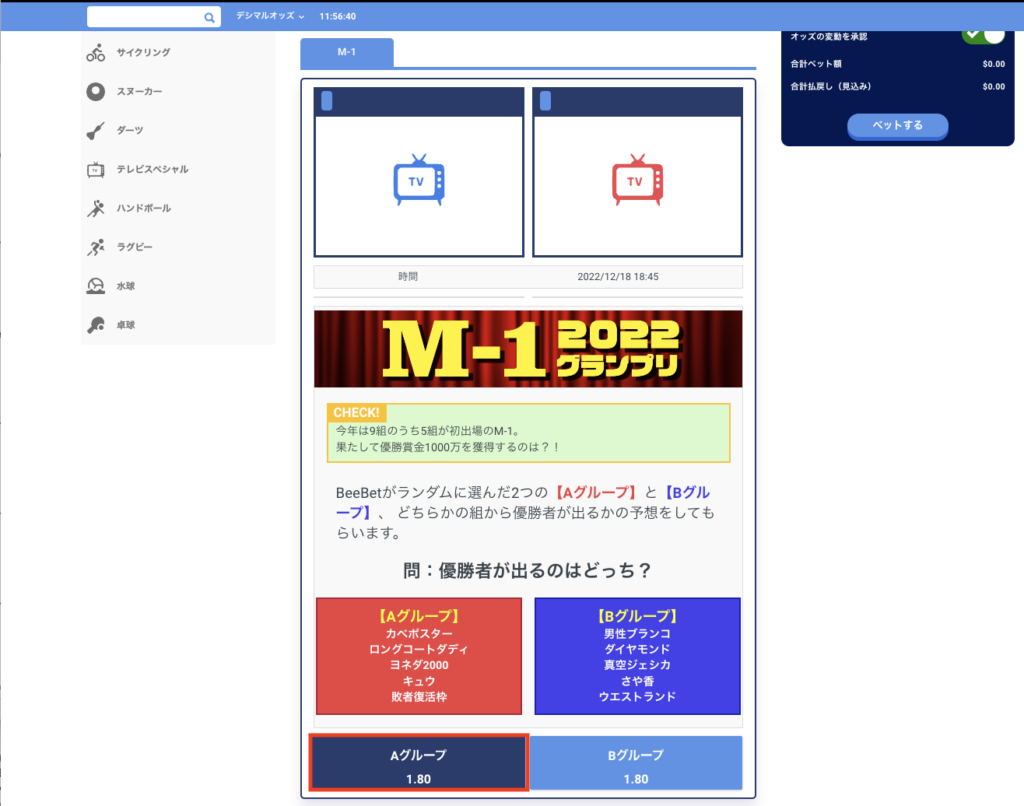Click the blue TV icon
Viewport: 1024px width, 806px height.
coord(419,180)
